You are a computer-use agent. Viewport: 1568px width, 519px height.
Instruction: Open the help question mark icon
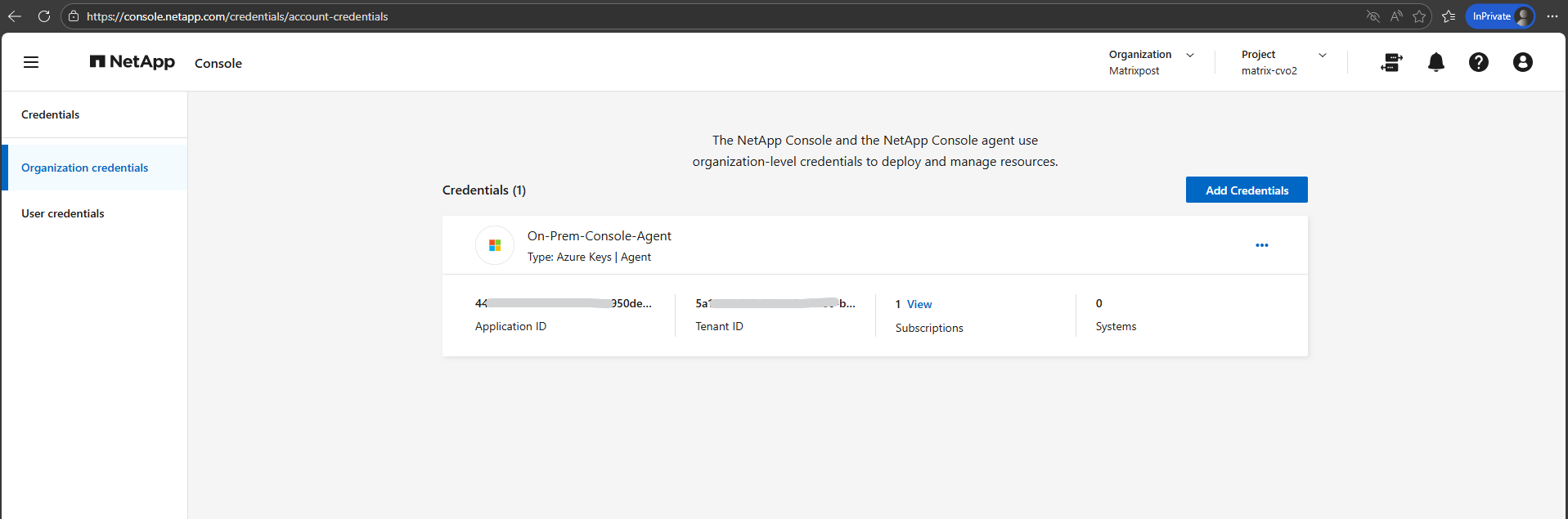(1478, 62)
